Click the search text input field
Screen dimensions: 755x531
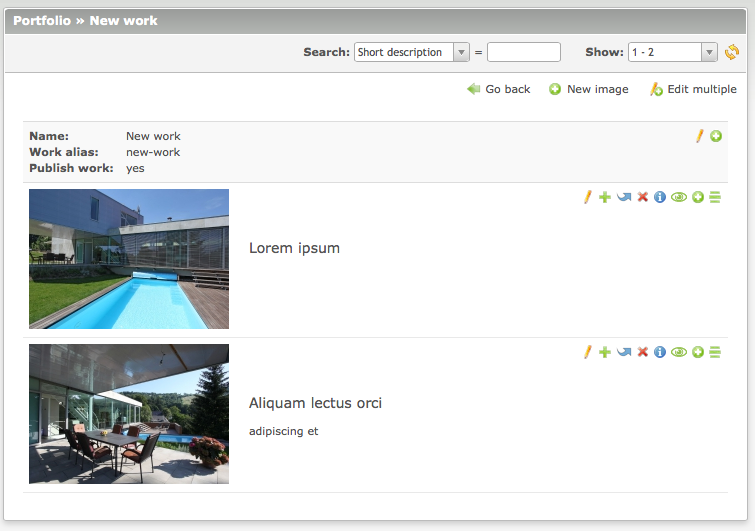point(524,52)
